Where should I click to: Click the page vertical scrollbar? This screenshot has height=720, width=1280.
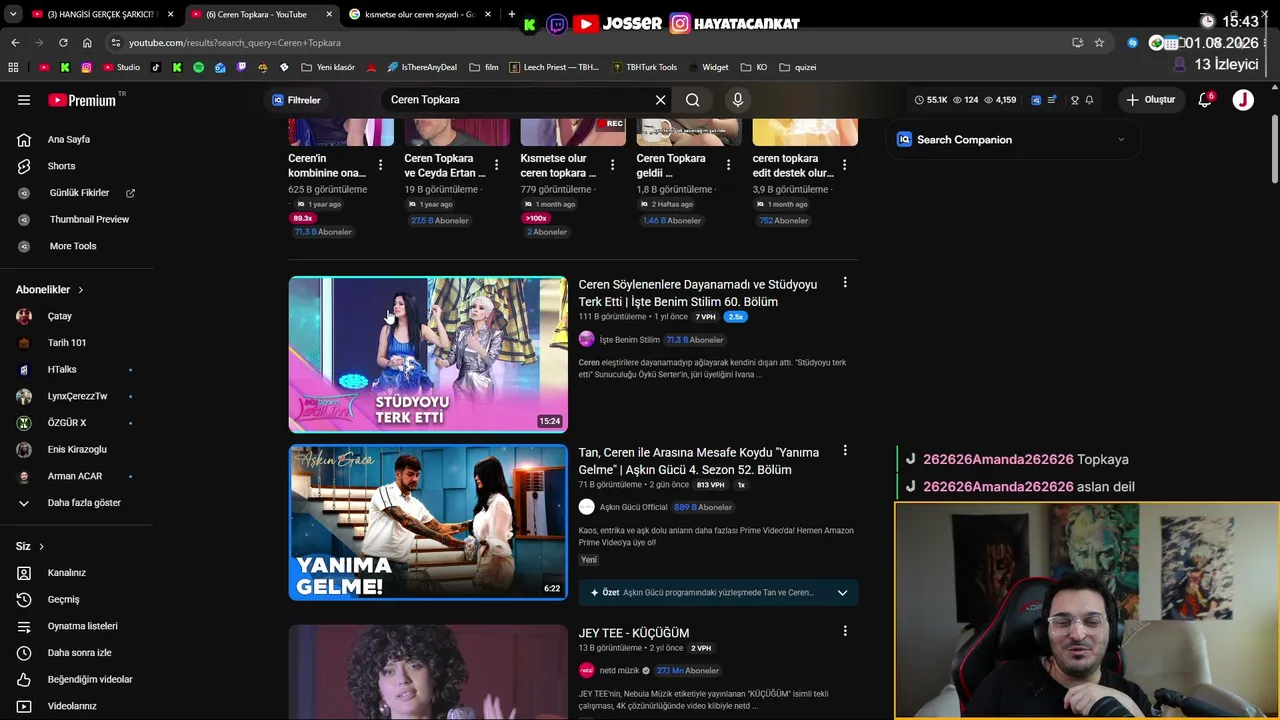coord(1275,148)
